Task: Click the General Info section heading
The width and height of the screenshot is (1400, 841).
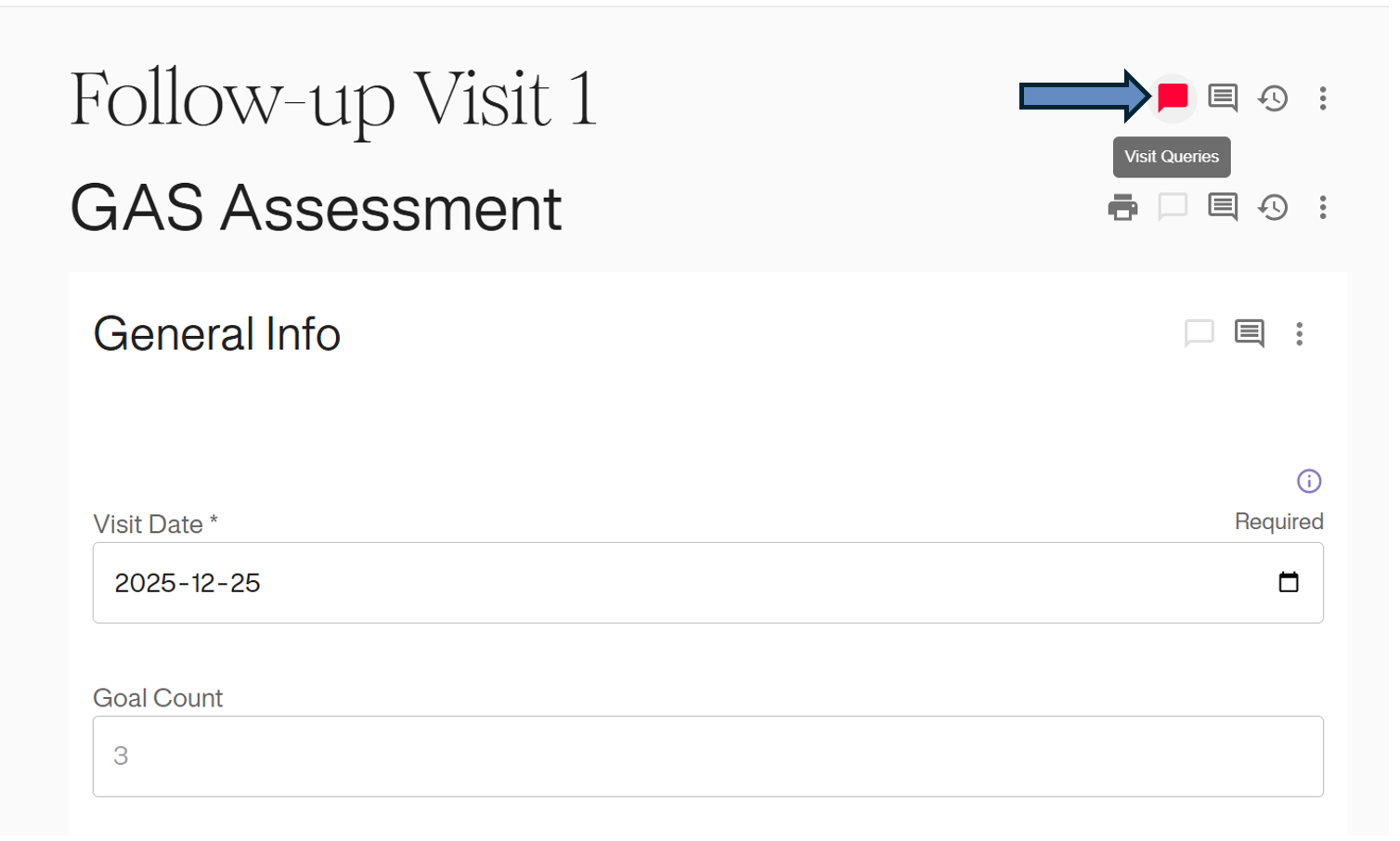Action: click(x=217, y=334)
